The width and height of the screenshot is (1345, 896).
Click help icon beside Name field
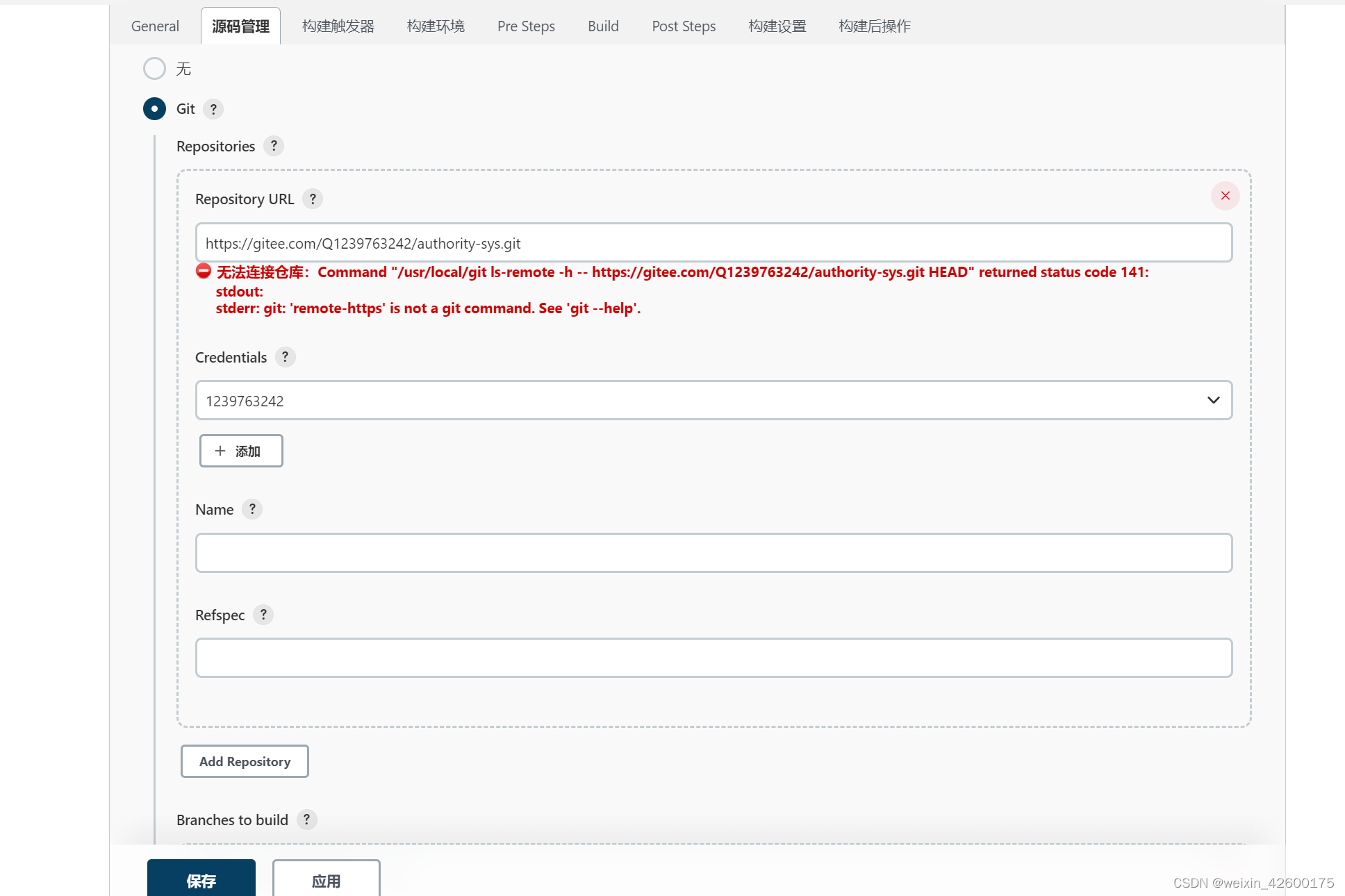(252, 509)
